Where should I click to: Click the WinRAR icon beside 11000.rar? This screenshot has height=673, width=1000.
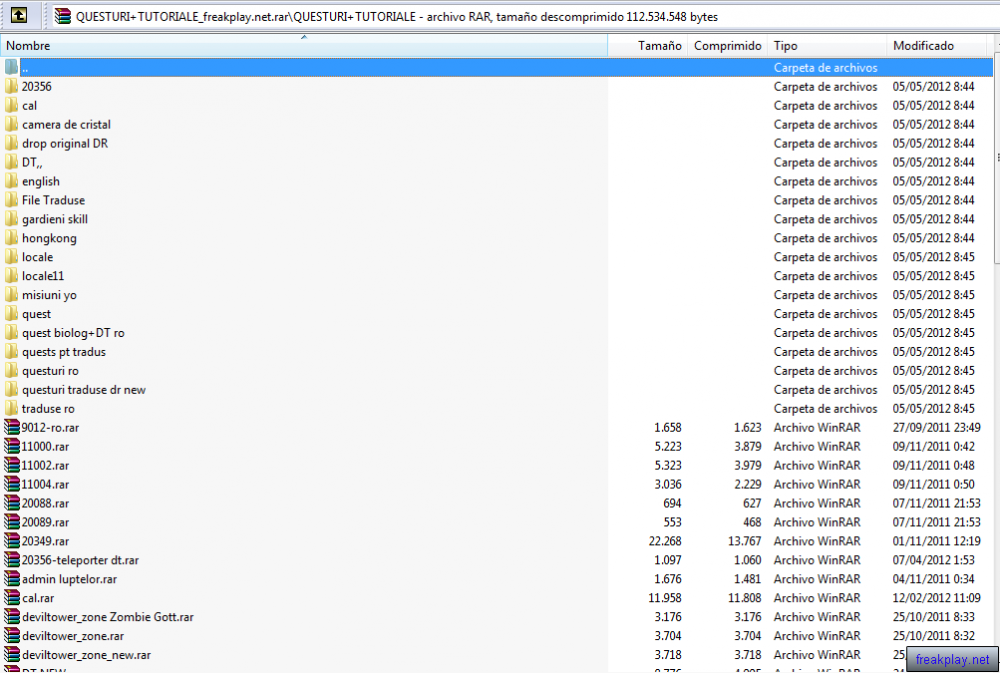pyautogui.click(x=11, y=447)
